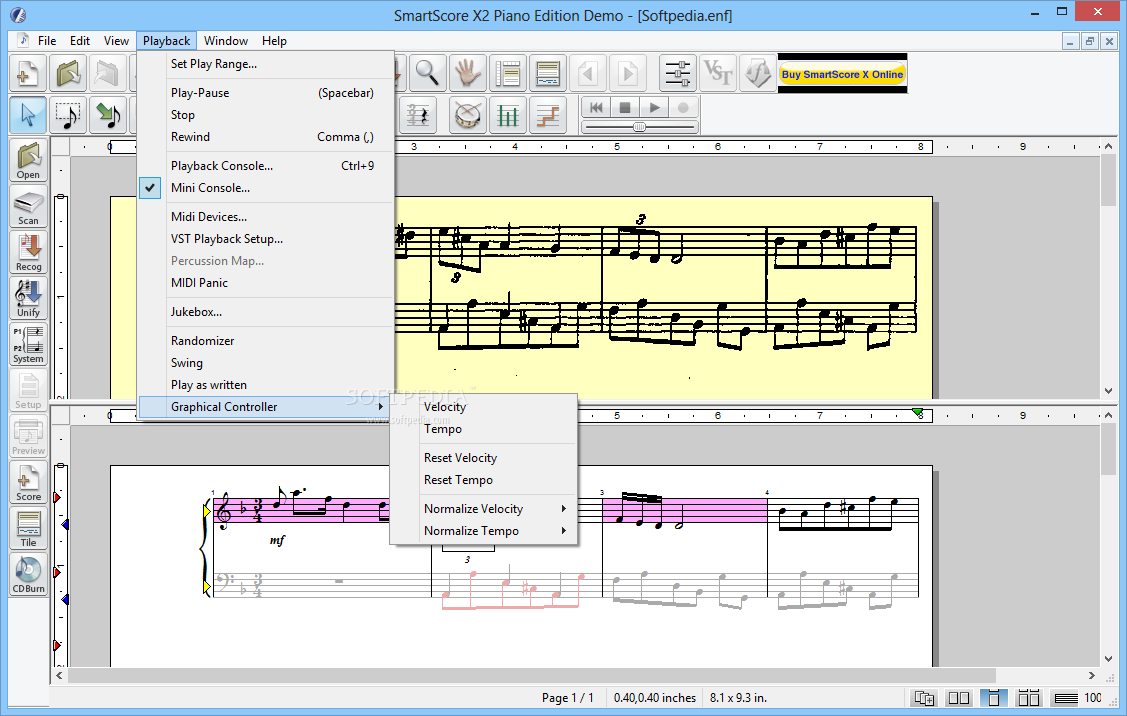Click the horizontal scrollbar right arrow

[1091, 676]
